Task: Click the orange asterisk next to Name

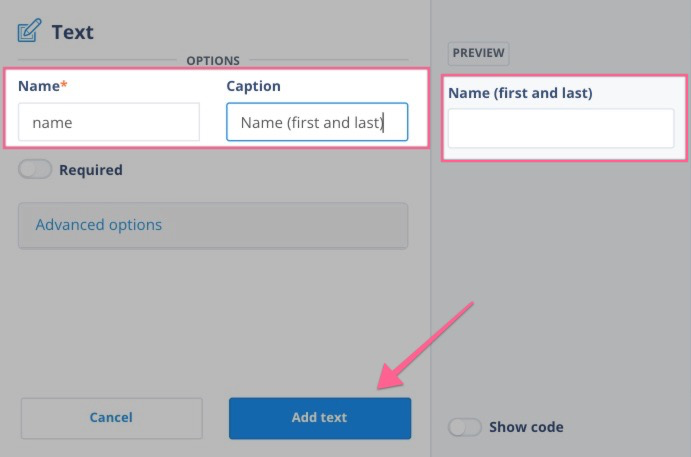Action: (x=64, y=84)
